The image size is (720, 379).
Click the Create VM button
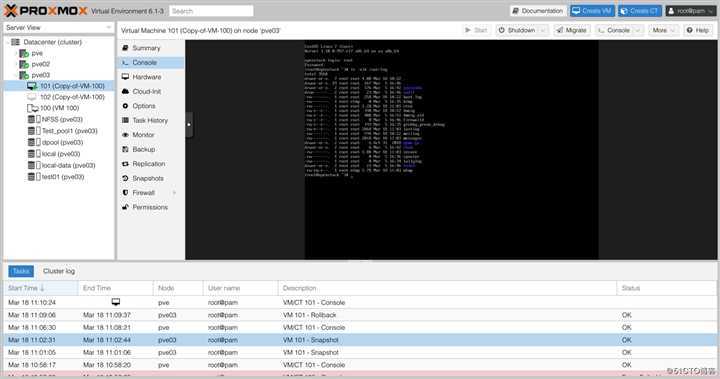point(592,11)
